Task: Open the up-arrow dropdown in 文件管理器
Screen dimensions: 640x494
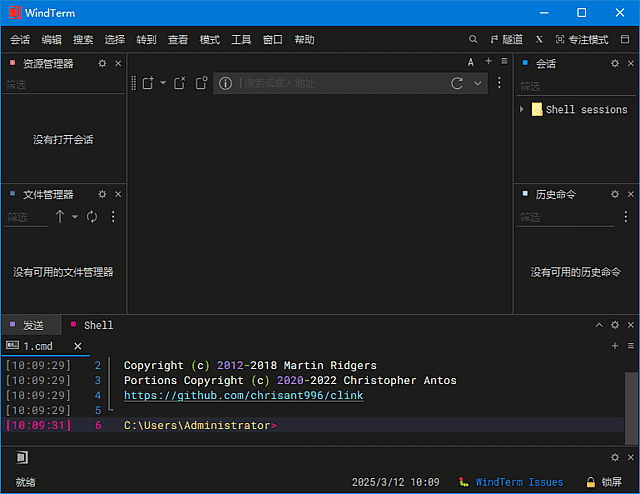Action: pos(75,217)
